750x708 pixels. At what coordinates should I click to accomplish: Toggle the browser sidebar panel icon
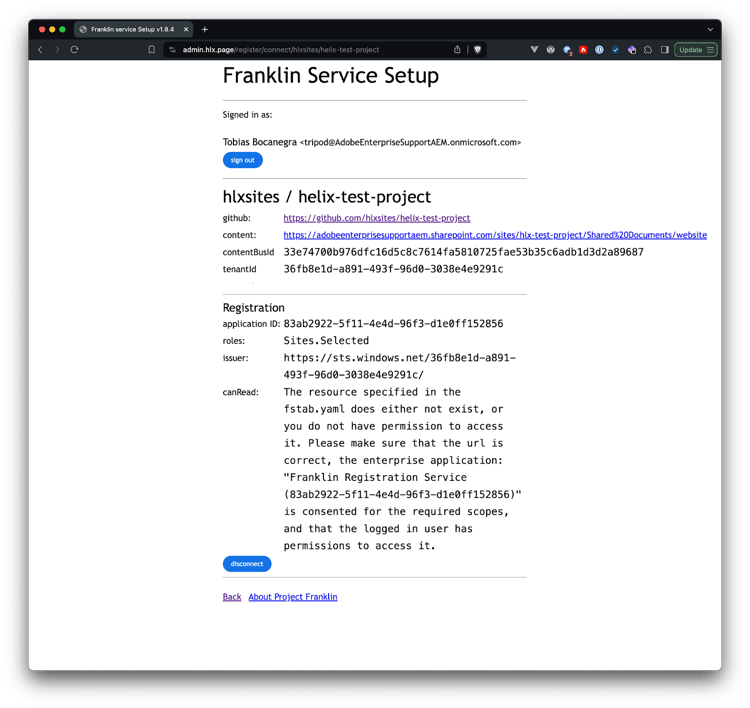(x=664, y=50)
